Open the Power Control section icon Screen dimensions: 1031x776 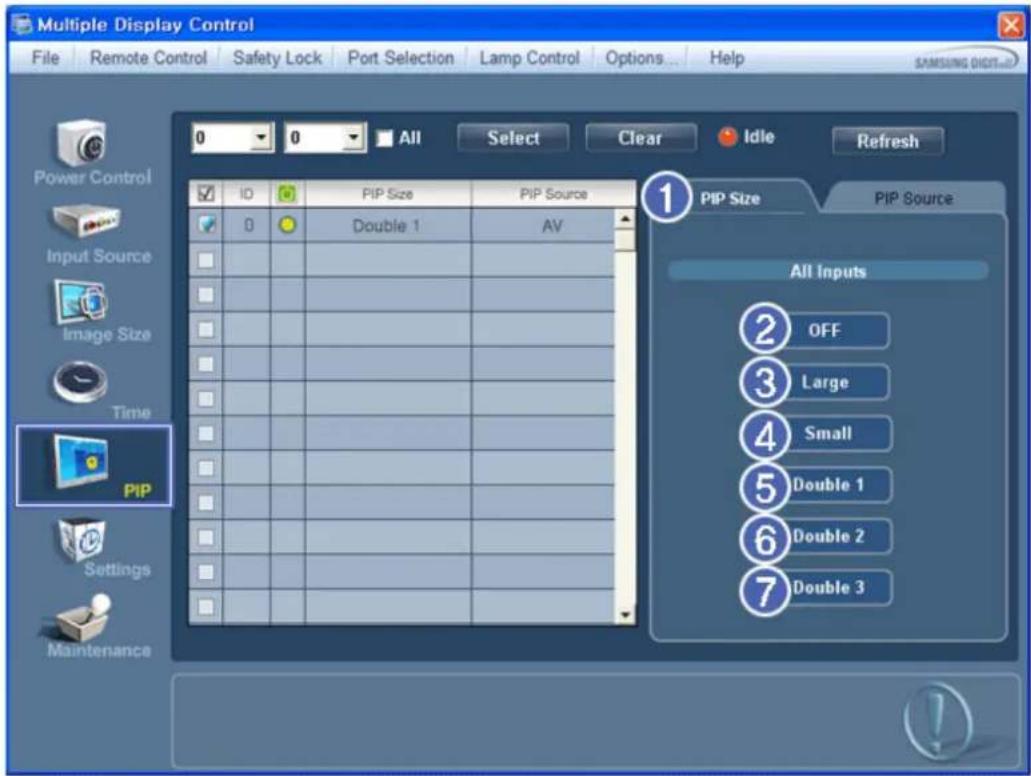point(82,142)
